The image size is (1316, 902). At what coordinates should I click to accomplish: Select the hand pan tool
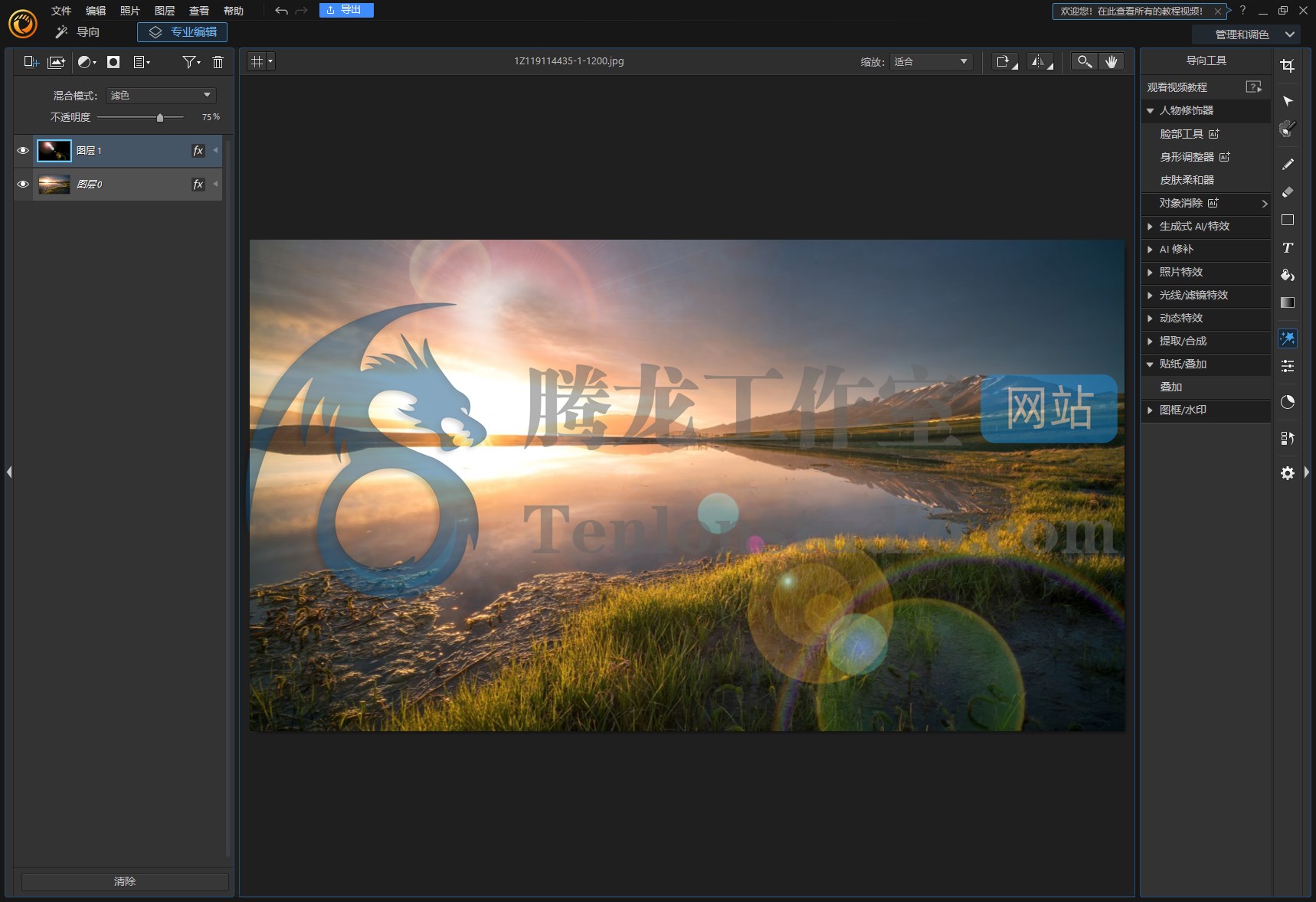coord(1111,62)
